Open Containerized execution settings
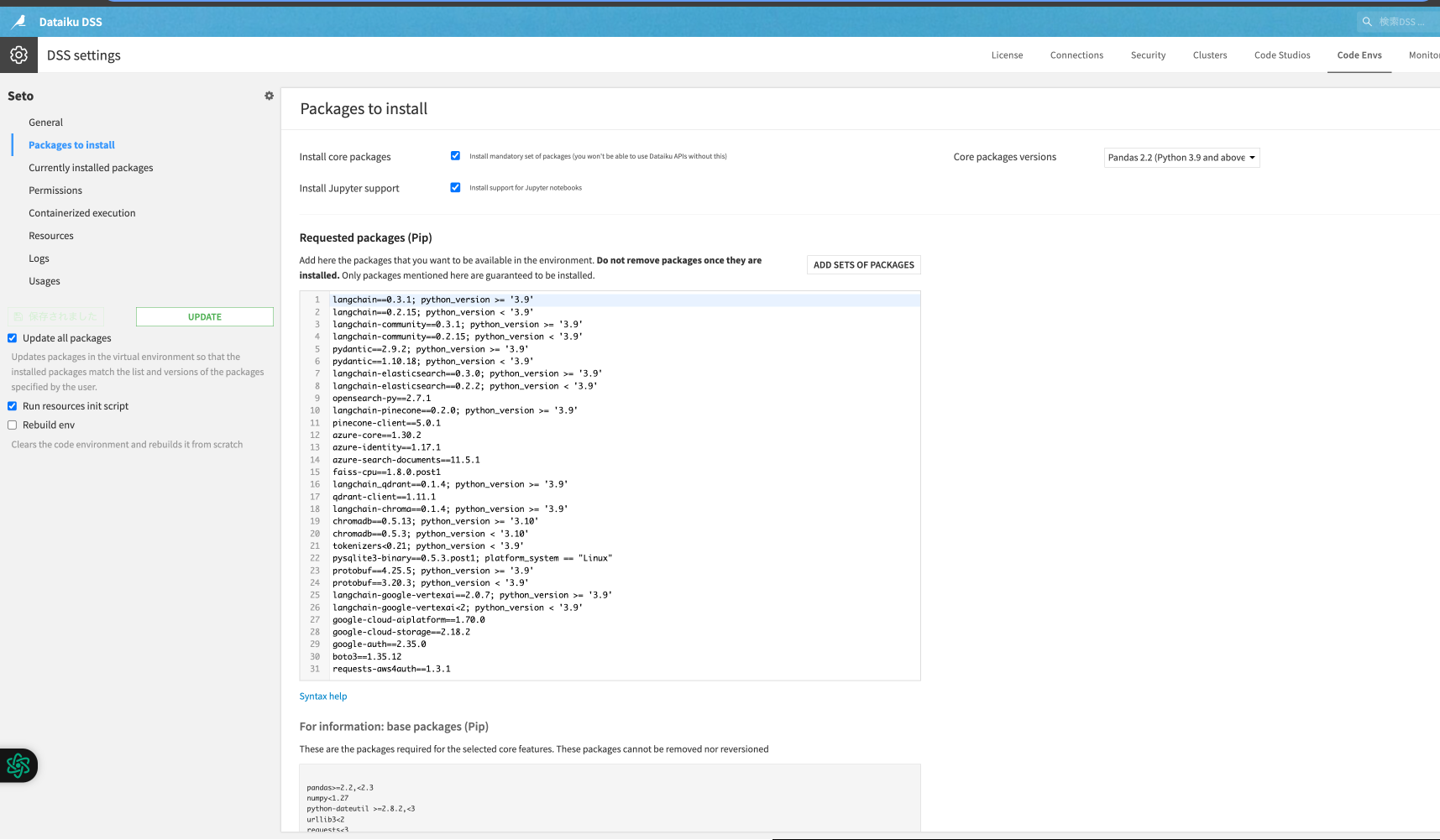The height and width of the screenshot is (840, 1440). 81,212
